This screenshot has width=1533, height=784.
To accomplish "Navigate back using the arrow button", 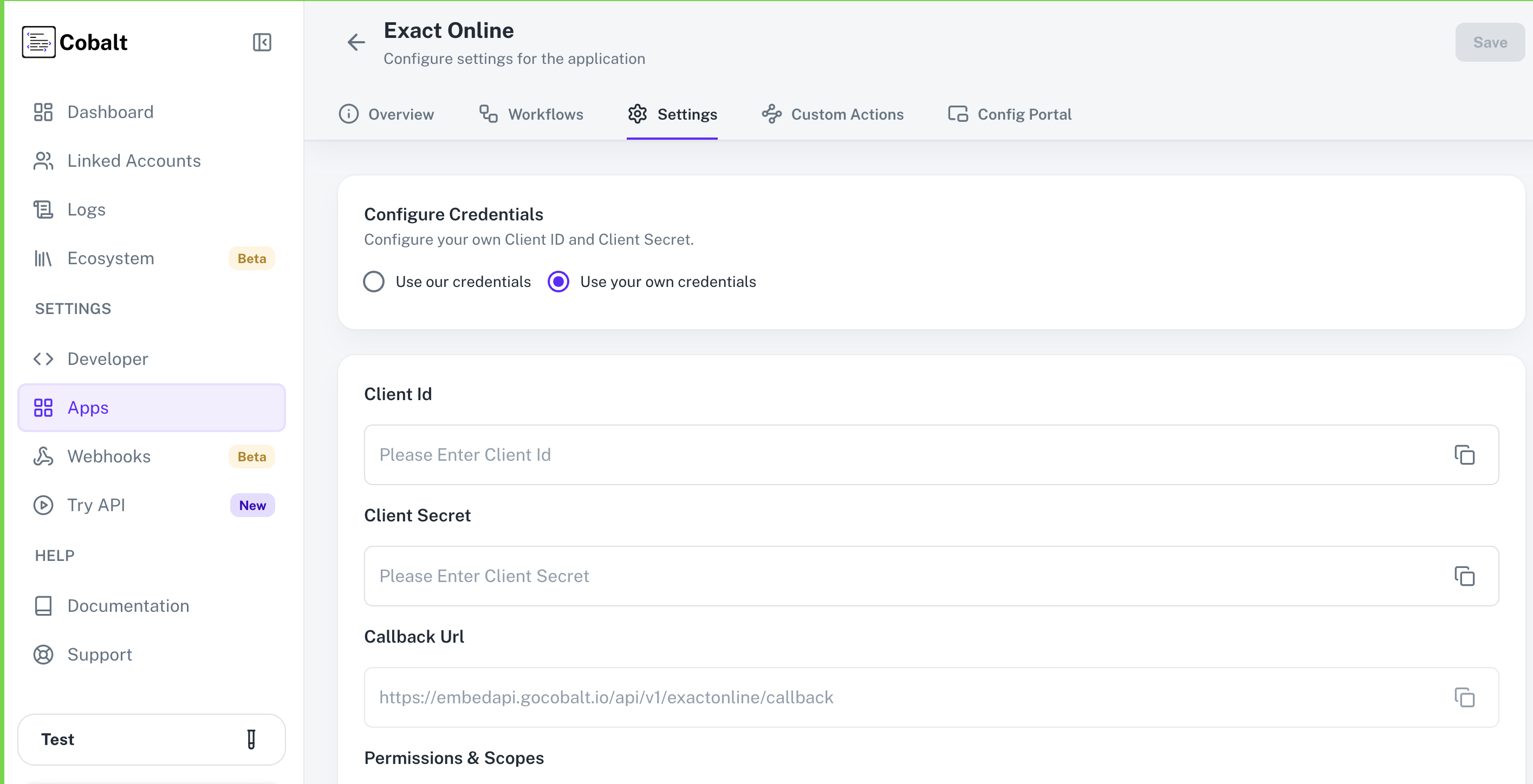I will click(356, 42).
